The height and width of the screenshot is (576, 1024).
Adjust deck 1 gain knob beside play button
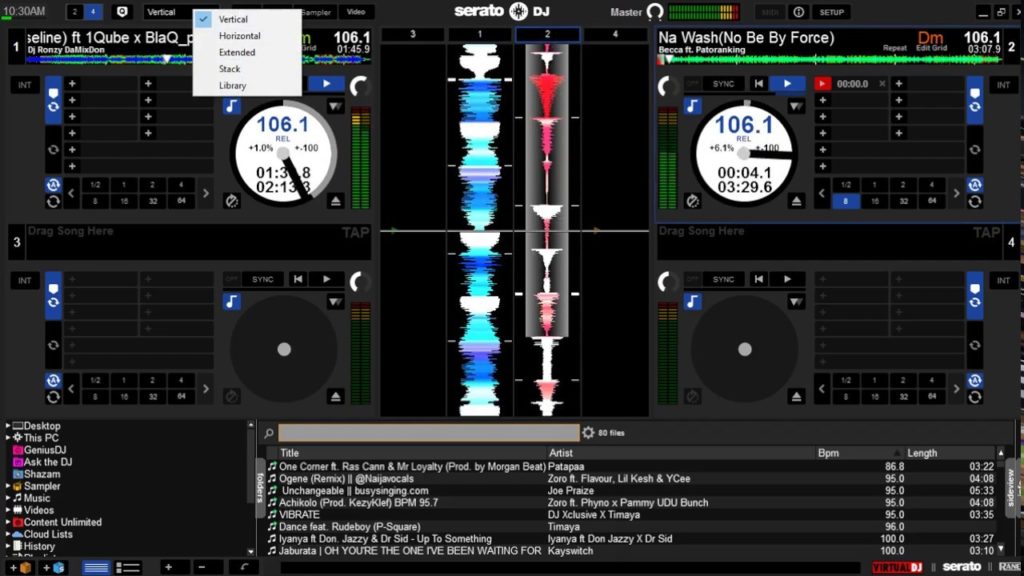tap(359, 86)
